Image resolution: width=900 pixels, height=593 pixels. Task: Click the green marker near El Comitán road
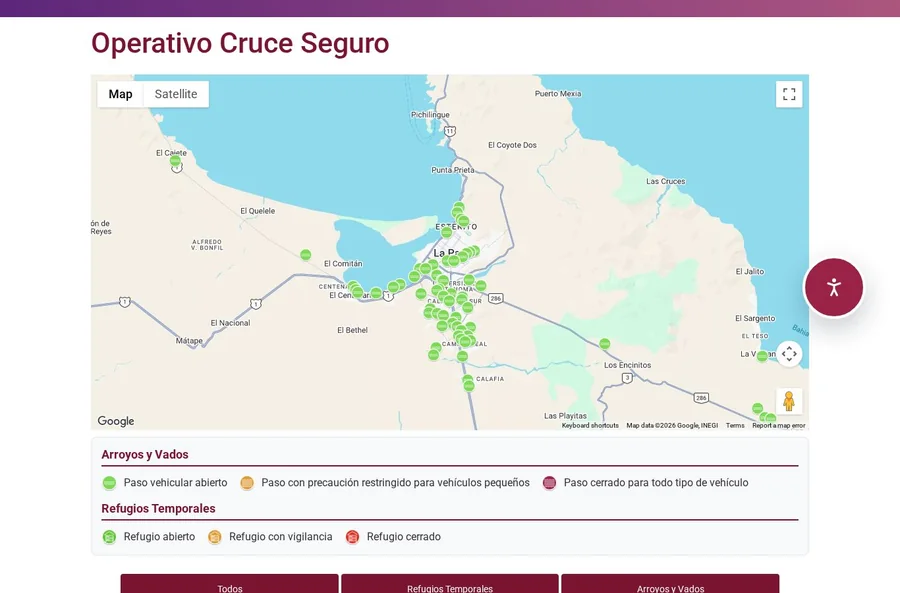306,254
